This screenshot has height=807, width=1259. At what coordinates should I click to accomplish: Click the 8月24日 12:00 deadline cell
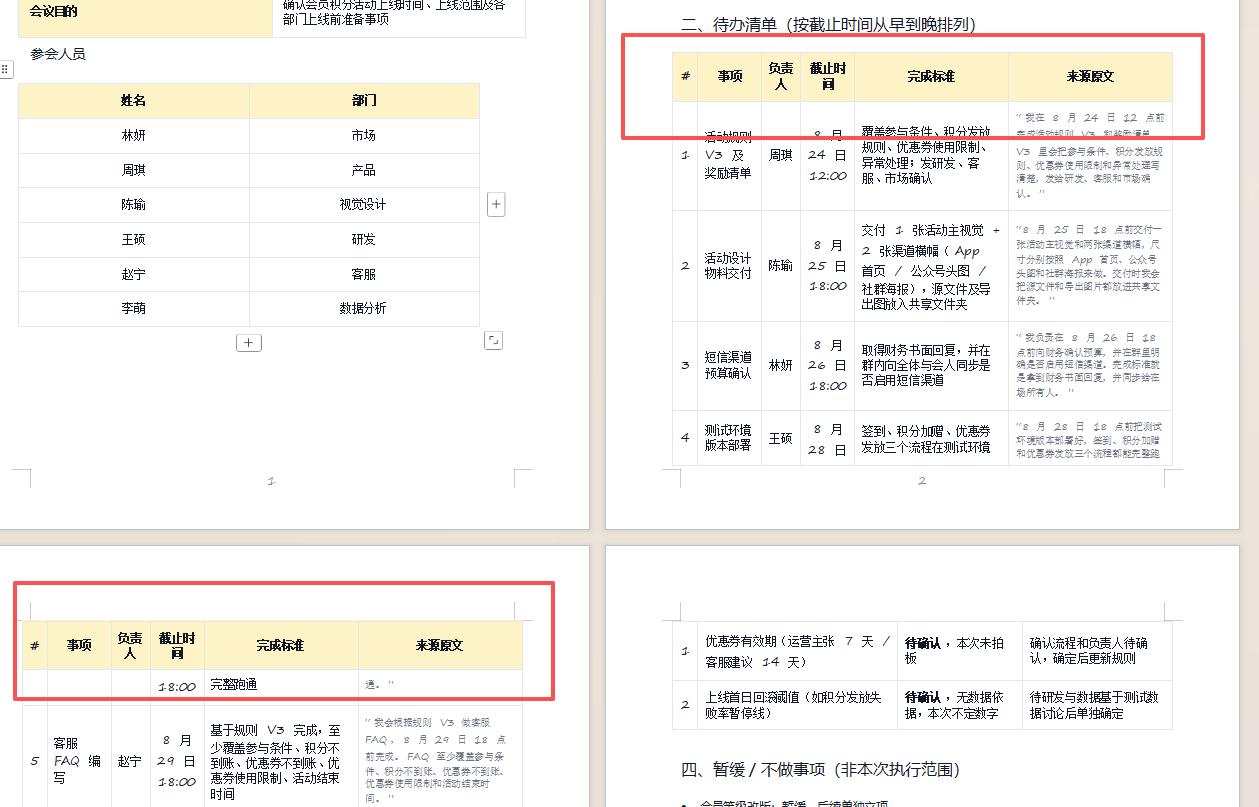pos(828,156)
